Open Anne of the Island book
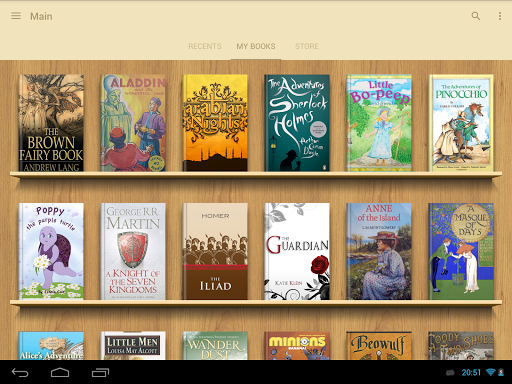This screenshot has width=512, height=384. [x=379, y=251]
